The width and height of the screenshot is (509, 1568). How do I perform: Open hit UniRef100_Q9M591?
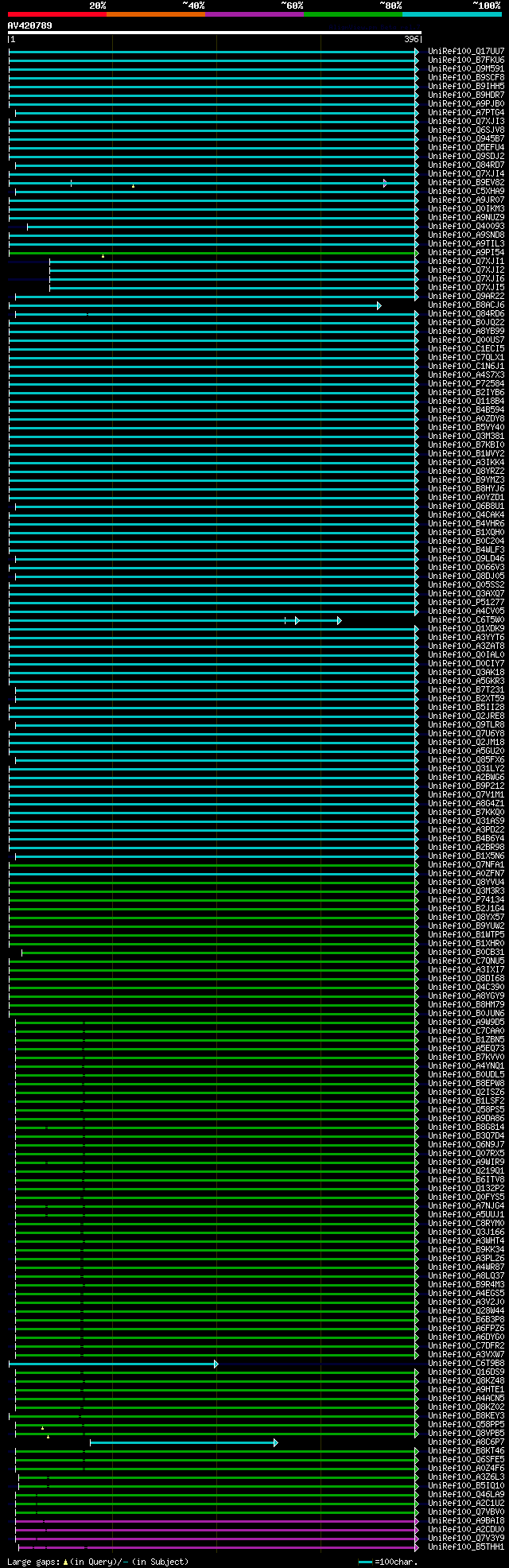tap(466, 68)
